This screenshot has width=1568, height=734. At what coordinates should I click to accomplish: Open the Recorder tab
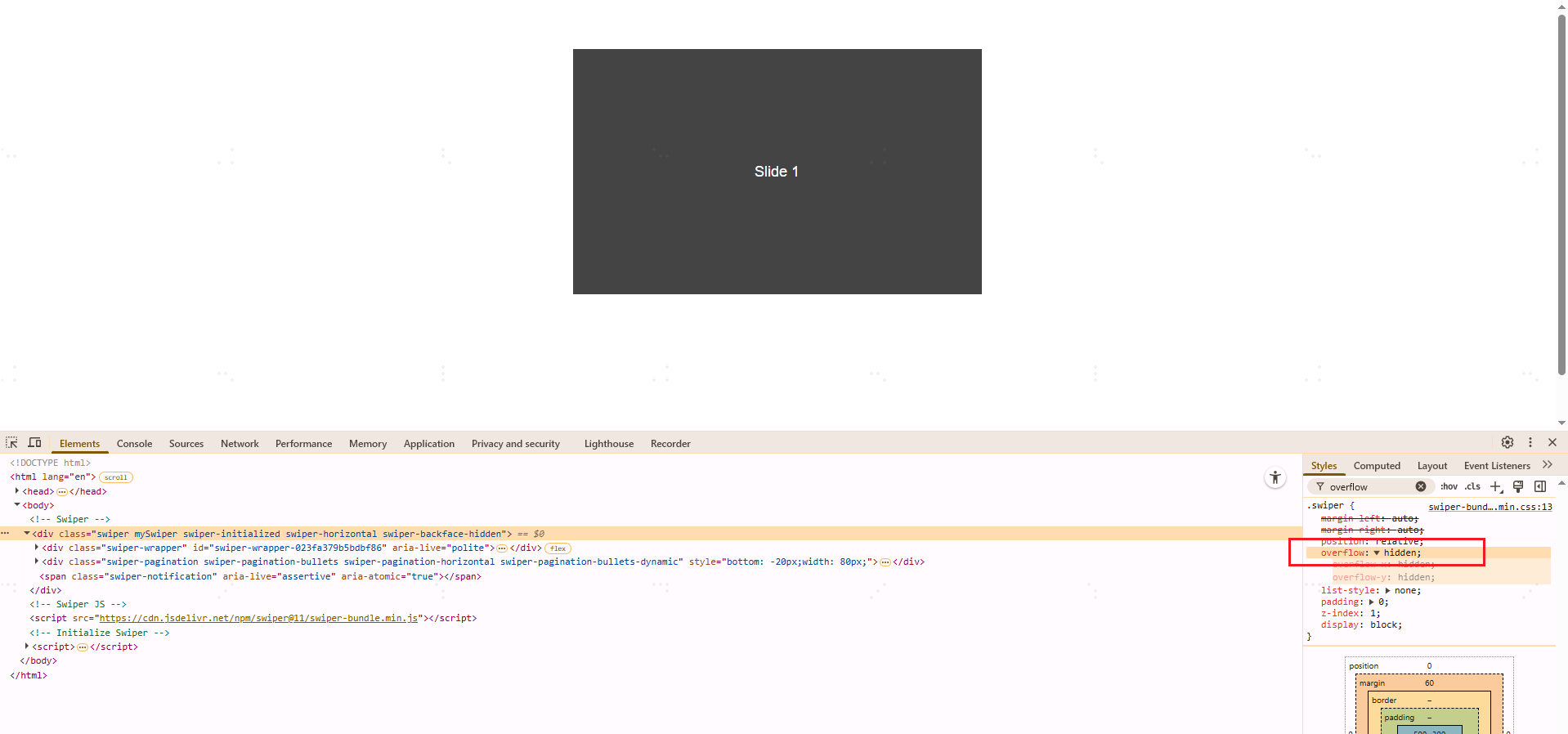pyautogui.click(x=670, y=444)
